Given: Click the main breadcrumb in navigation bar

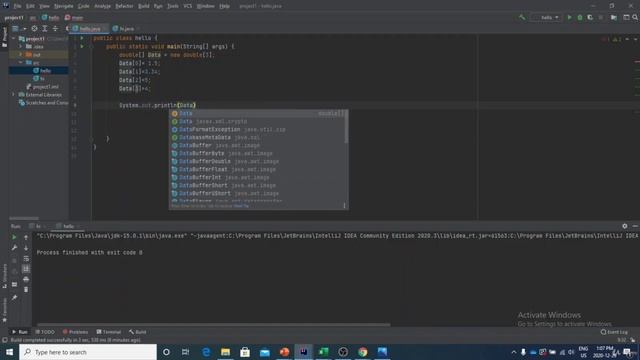Looking at the screenshot, I should pos(74,18).
